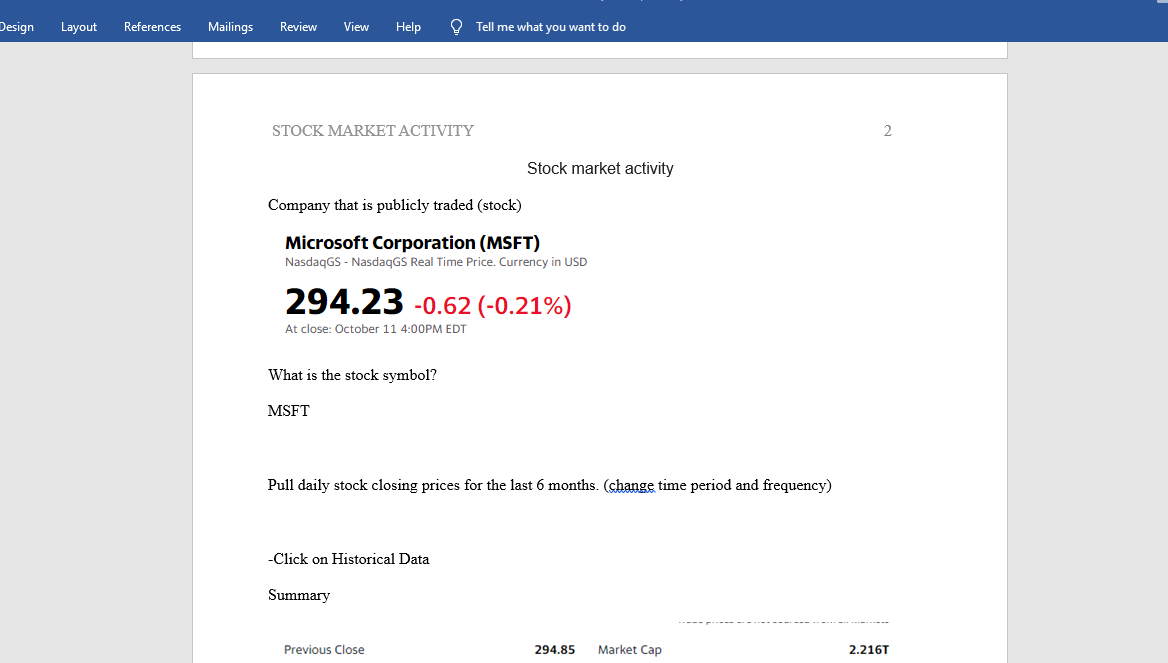The image size is (1168, 663).
Task: Click the stock price 294.23
Action: coord(344,302)
